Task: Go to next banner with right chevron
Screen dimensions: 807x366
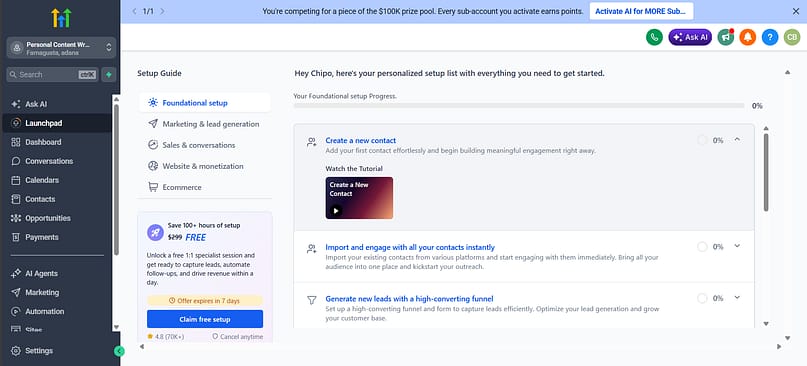Action: (163, 11)
